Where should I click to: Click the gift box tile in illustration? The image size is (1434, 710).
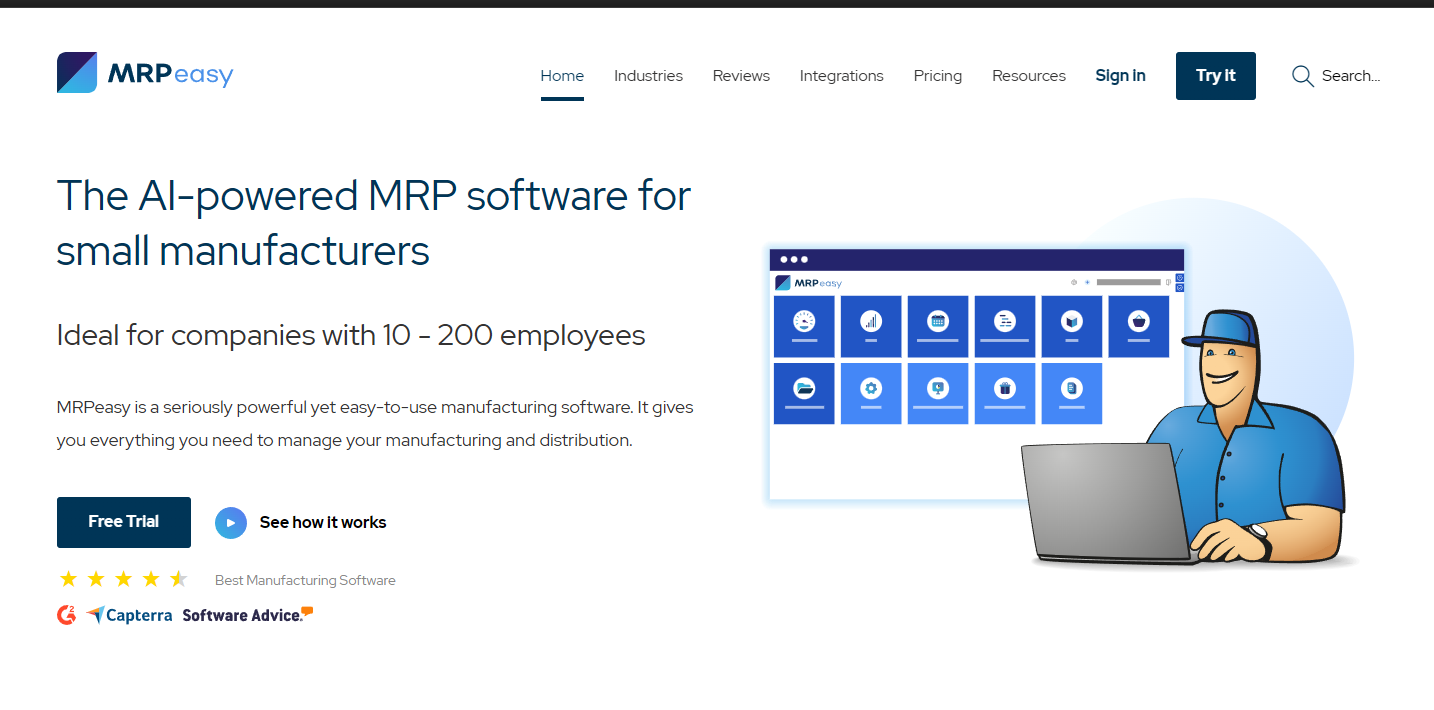click(x=1005, y=393)
